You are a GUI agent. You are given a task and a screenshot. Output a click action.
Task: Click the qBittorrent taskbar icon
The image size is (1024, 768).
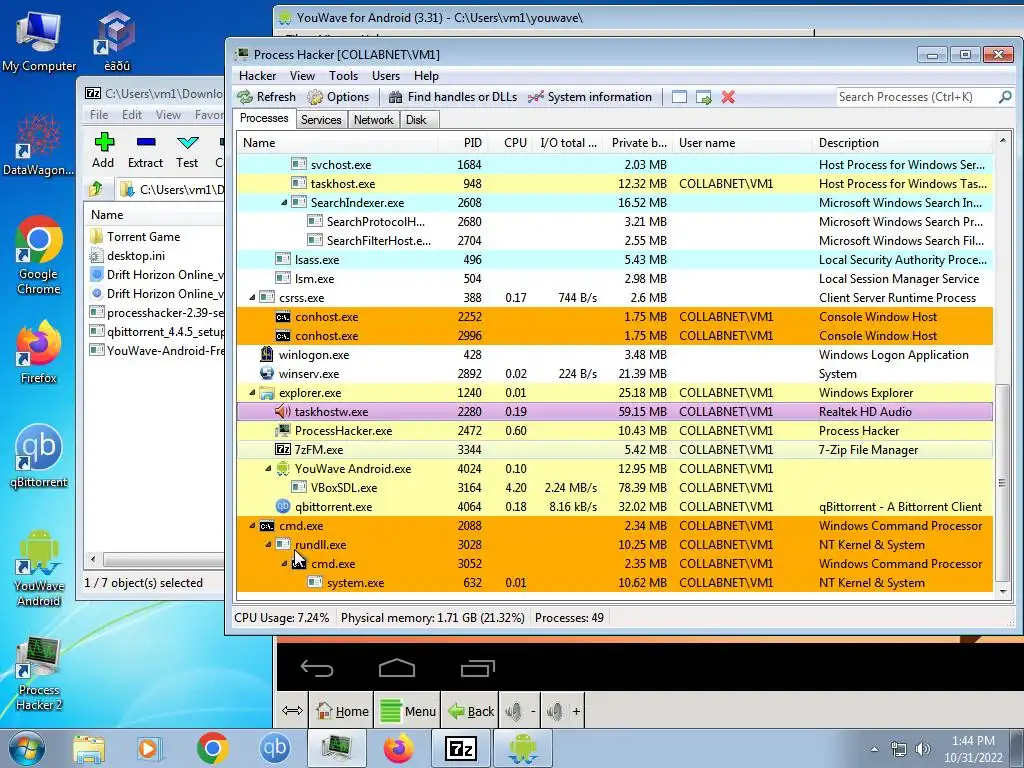[x=275, y=748]
